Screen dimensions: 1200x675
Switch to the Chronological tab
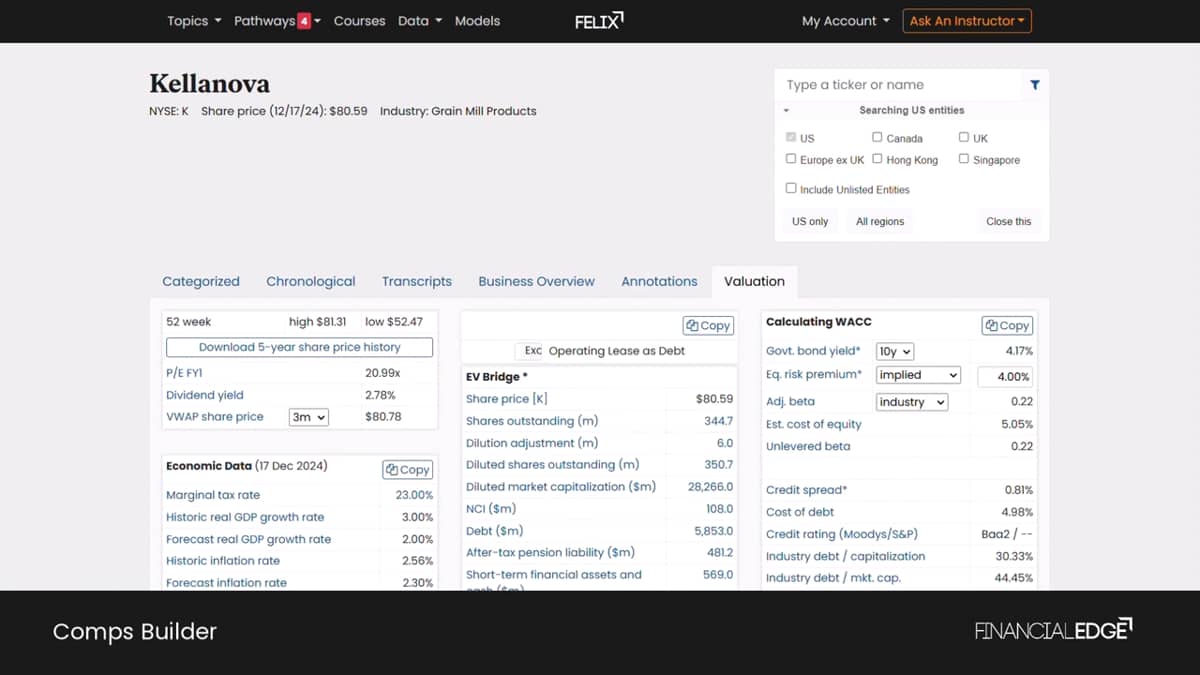coord(311,282)
